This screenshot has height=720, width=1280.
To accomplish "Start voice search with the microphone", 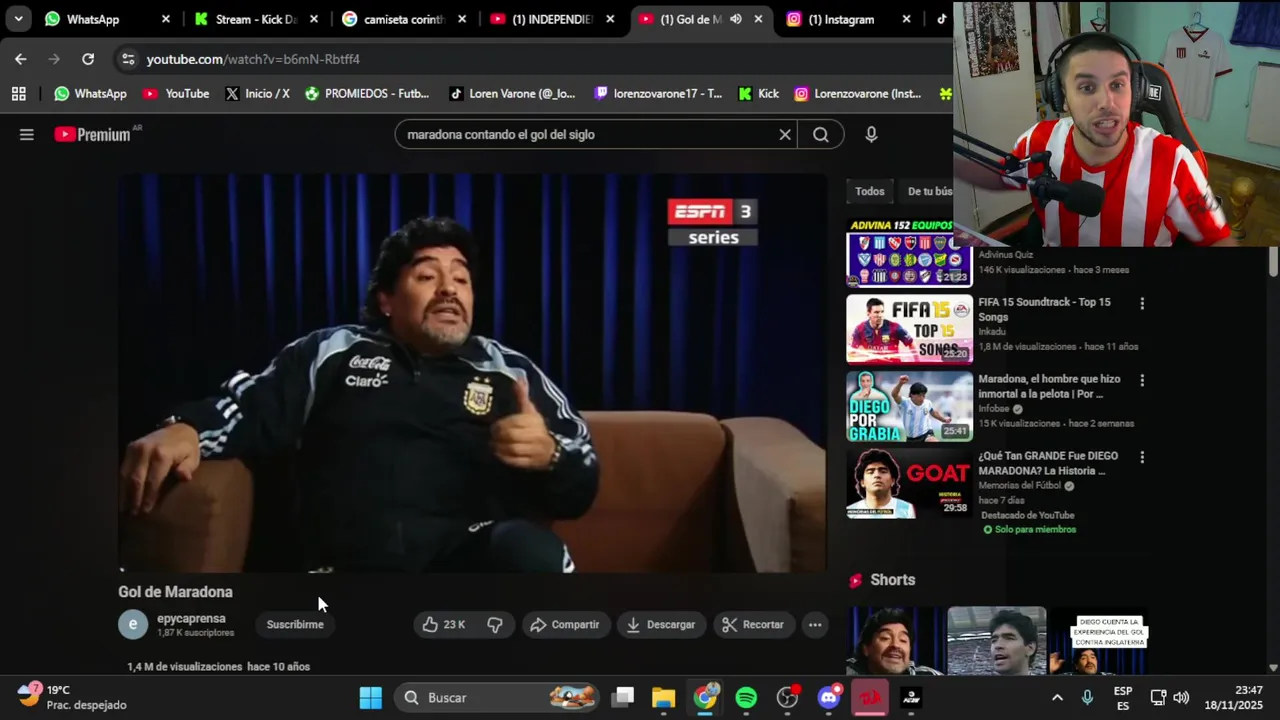I will pyautogui.click(x=871, y=134).
